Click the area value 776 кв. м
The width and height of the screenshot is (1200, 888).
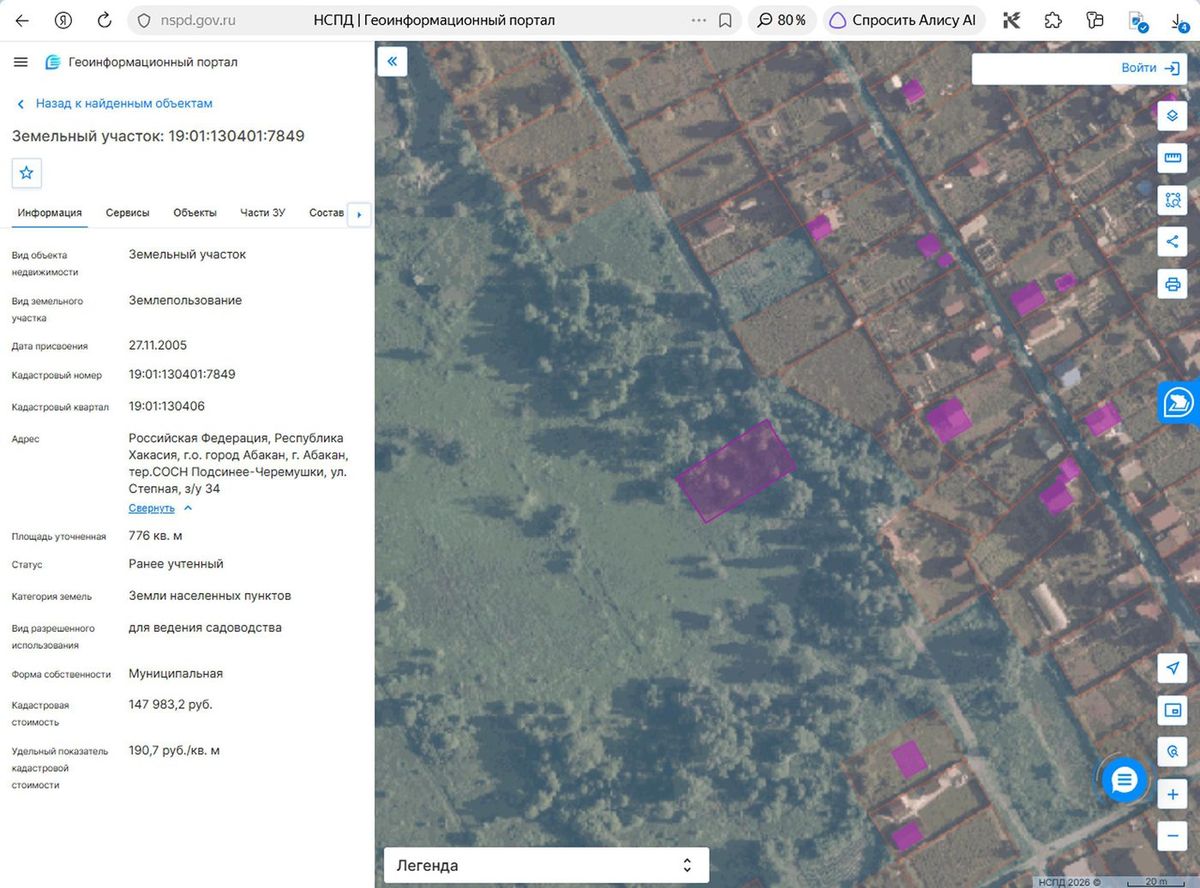(x=156, y=535)
